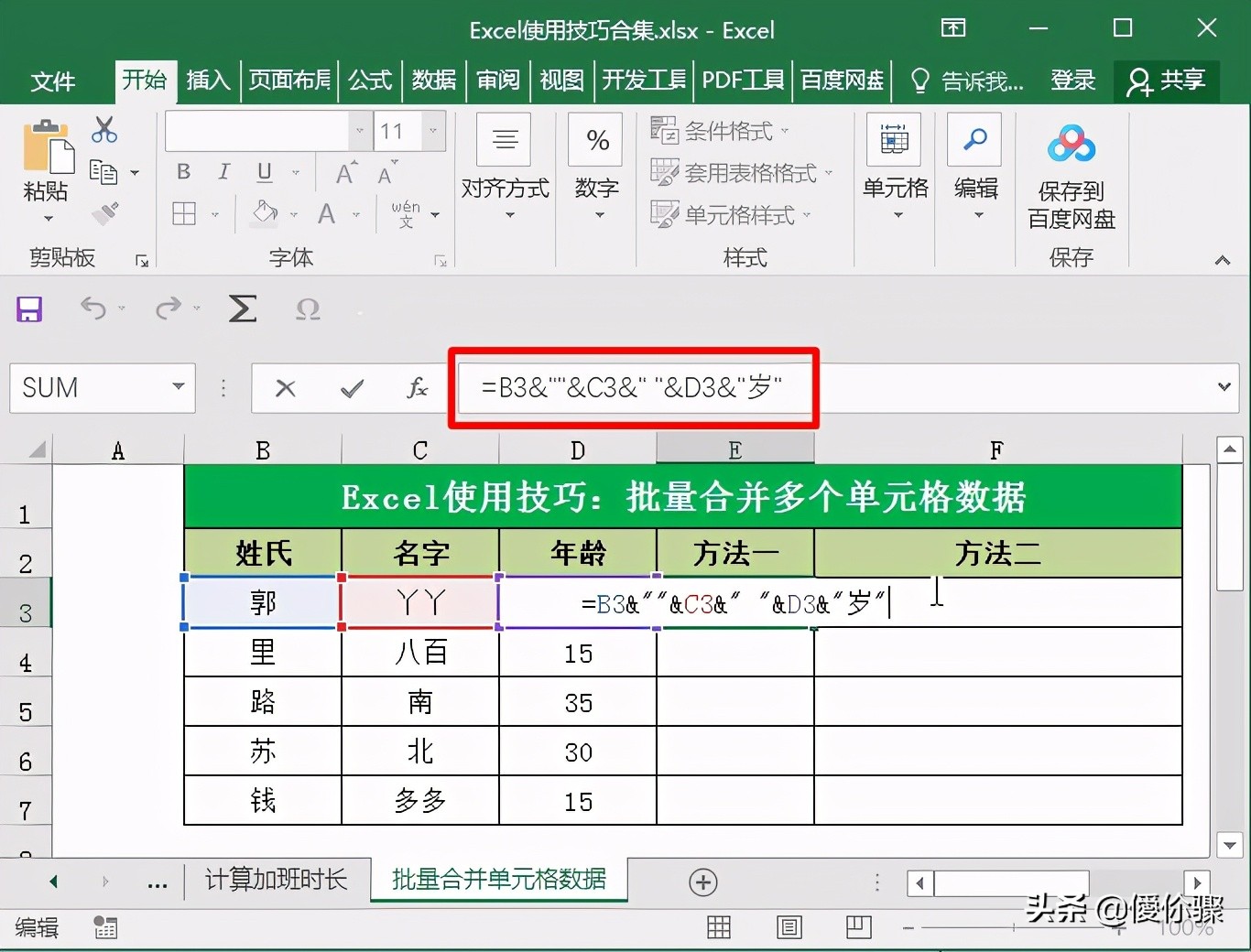Viewport: 1251px width, 952px height.
Task: Select the Fill Color paint bucket icon
Action: (262, 213)
